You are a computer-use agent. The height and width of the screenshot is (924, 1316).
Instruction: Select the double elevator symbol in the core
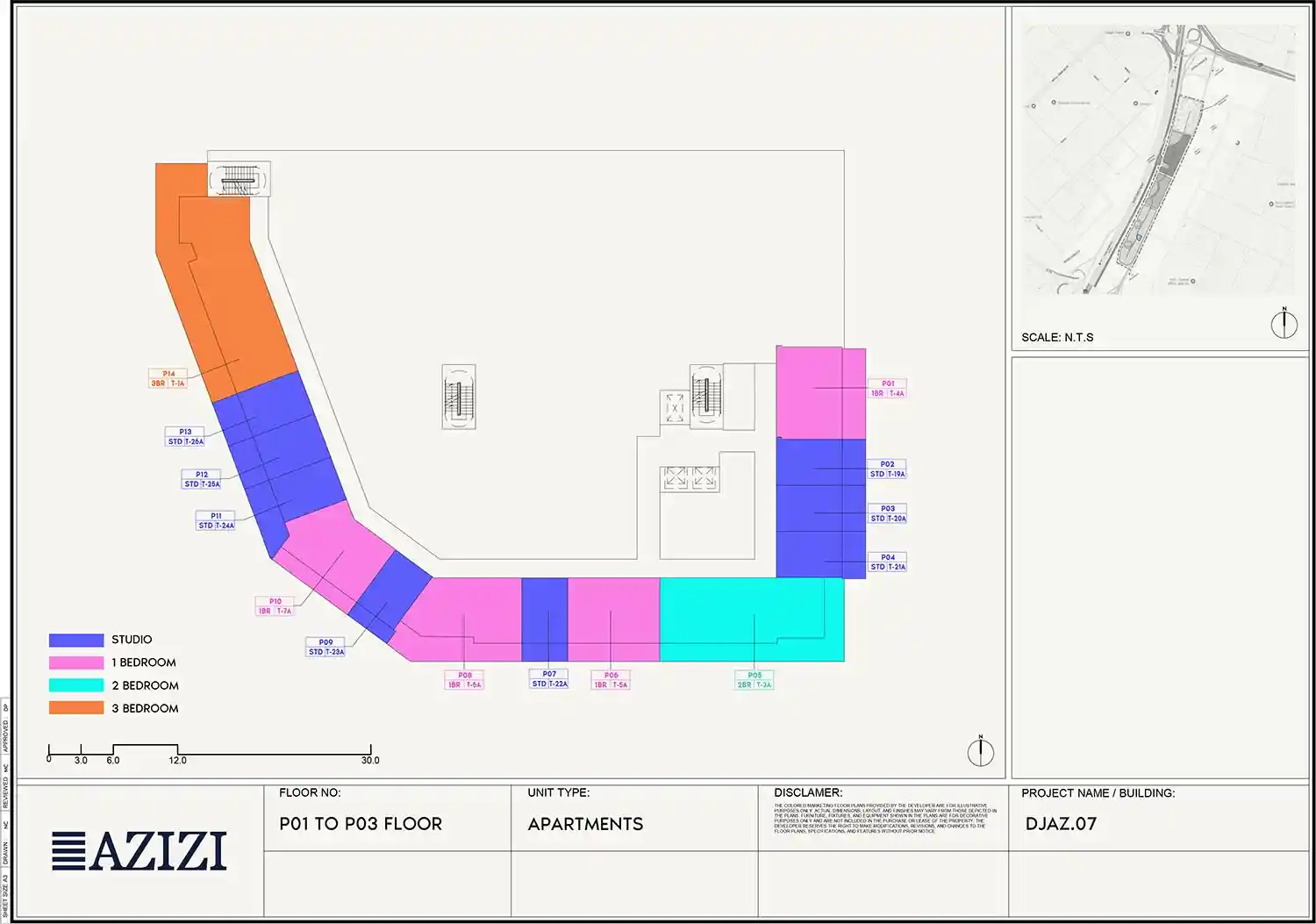[690, 478]
